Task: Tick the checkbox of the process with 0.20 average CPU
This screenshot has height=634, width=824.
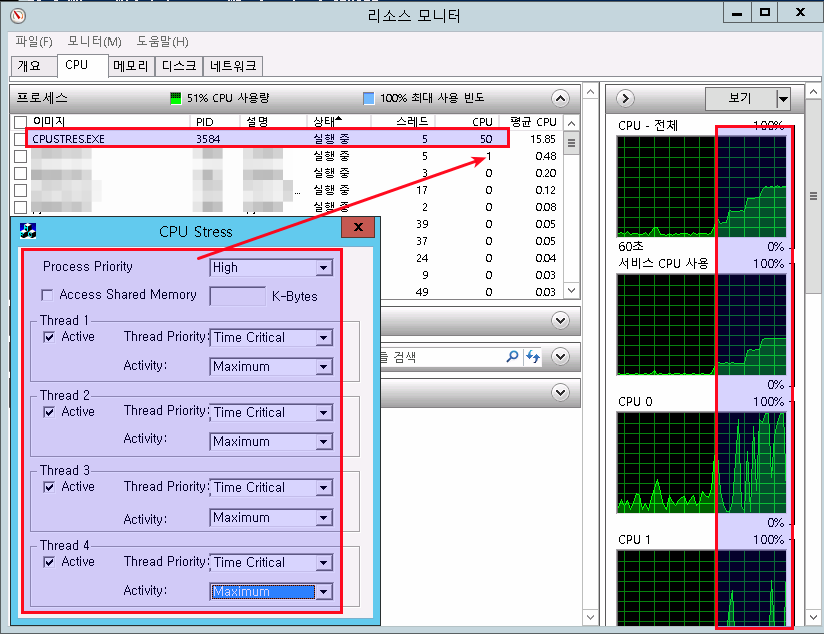Action: coord(20,173)
